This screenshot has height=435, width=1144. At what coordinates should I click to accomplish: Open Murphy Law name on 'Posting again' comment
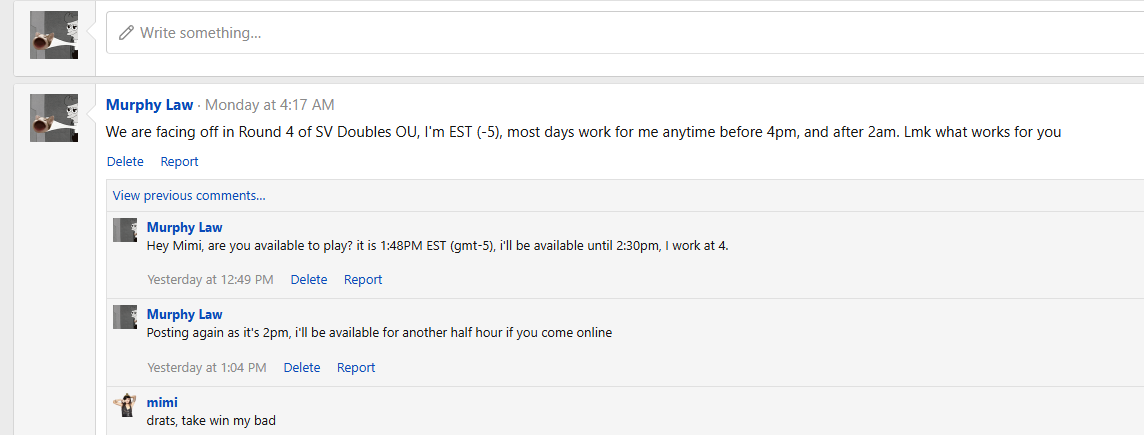[185, 315]
